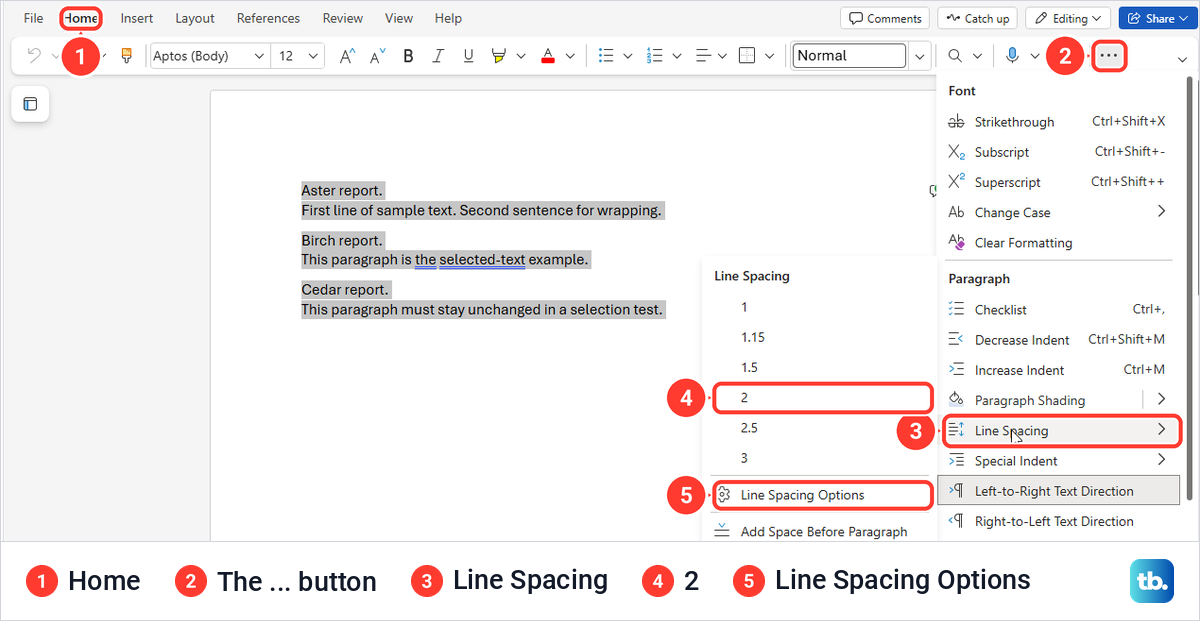Choose line spacing 2.5
The height and width of the screenshot is (621, 1200).
pos(821,428)
